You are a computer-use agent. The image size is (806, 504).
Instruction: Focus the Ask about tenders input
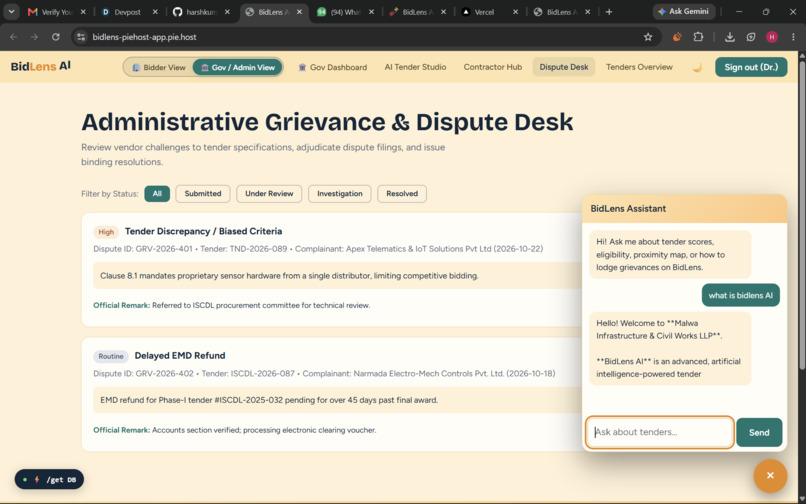[x=660, y=433]
